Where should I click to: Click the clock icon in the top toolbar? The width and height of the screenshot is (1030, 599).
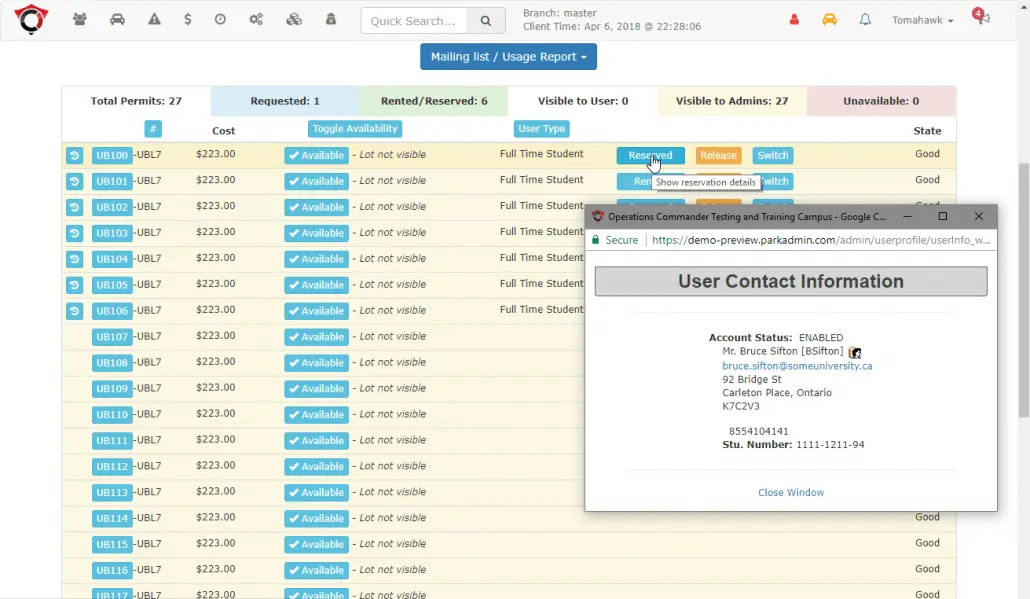coord(220,18)
